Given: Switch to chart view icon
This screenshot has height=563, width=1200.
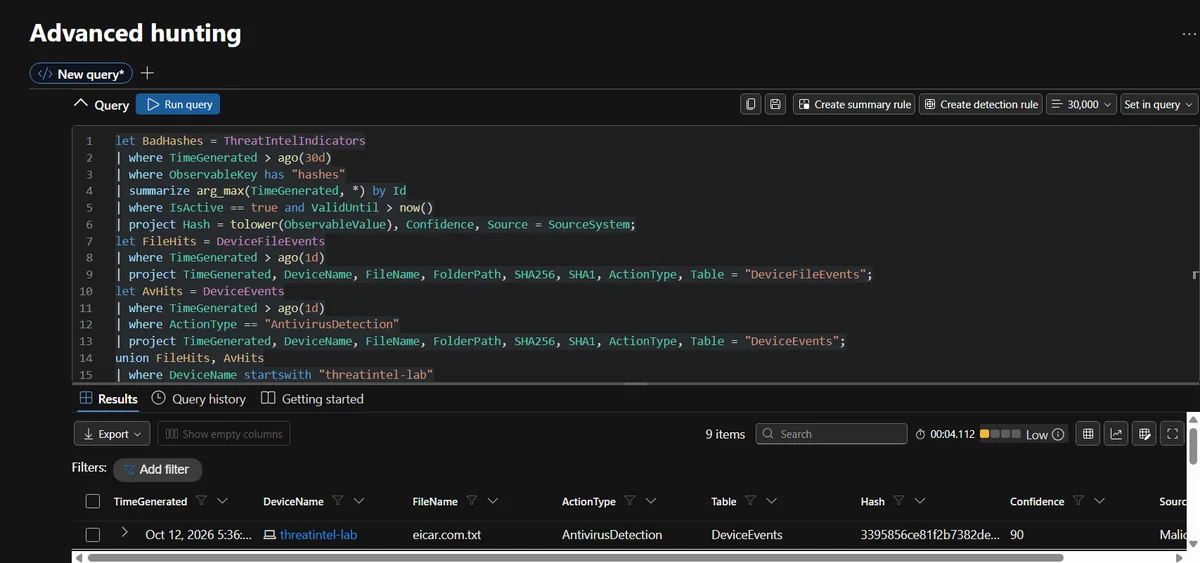Looking at the screenshot, I should 1117,434.
